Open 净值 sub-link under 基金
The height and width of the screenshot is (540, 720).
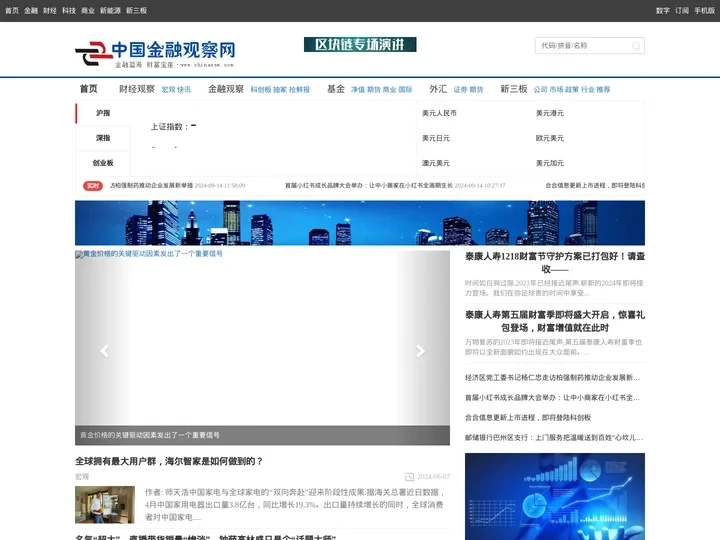pos(358,90)
